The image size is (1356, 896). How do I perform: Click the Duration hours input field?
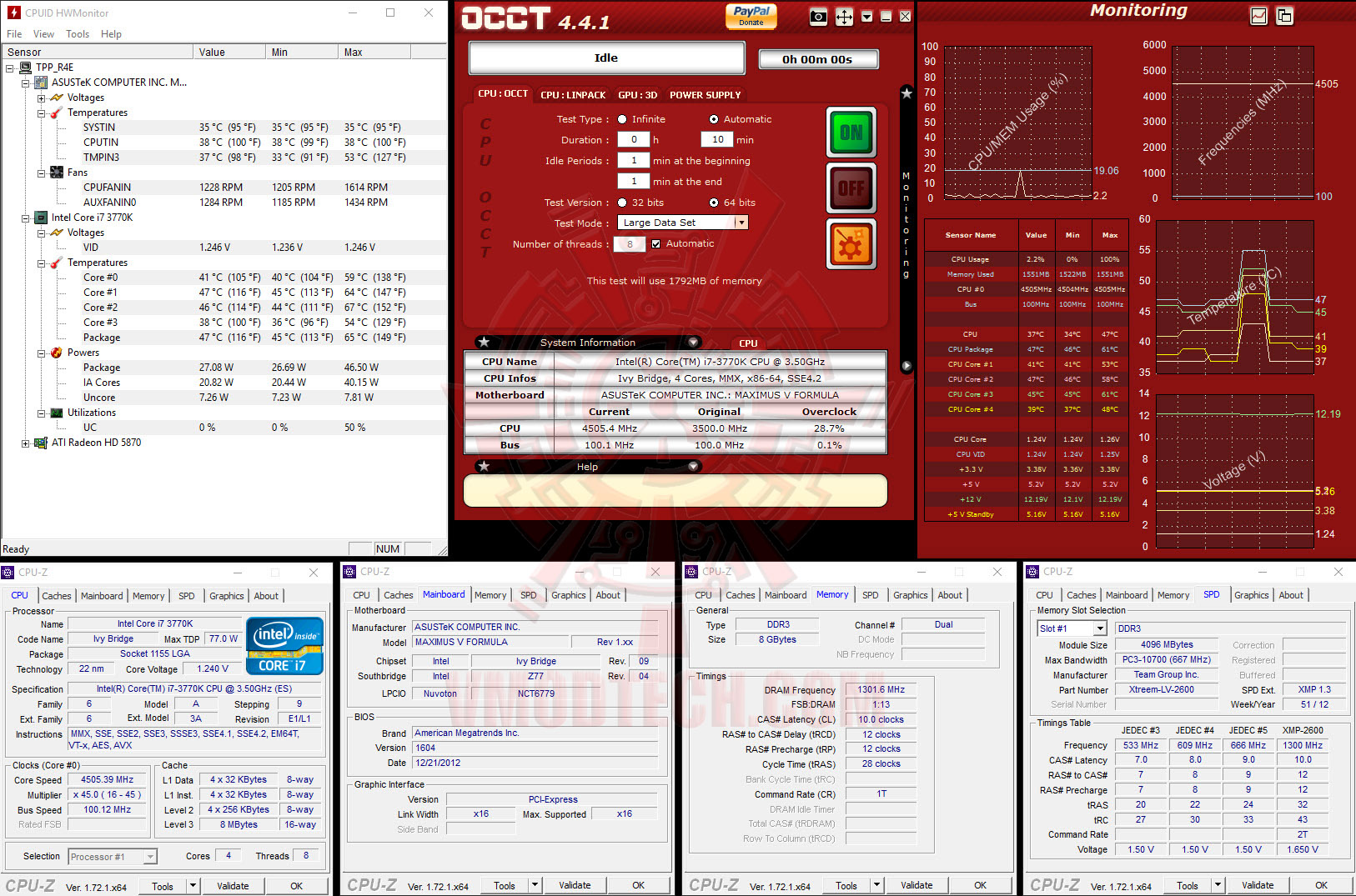point(633,140)
